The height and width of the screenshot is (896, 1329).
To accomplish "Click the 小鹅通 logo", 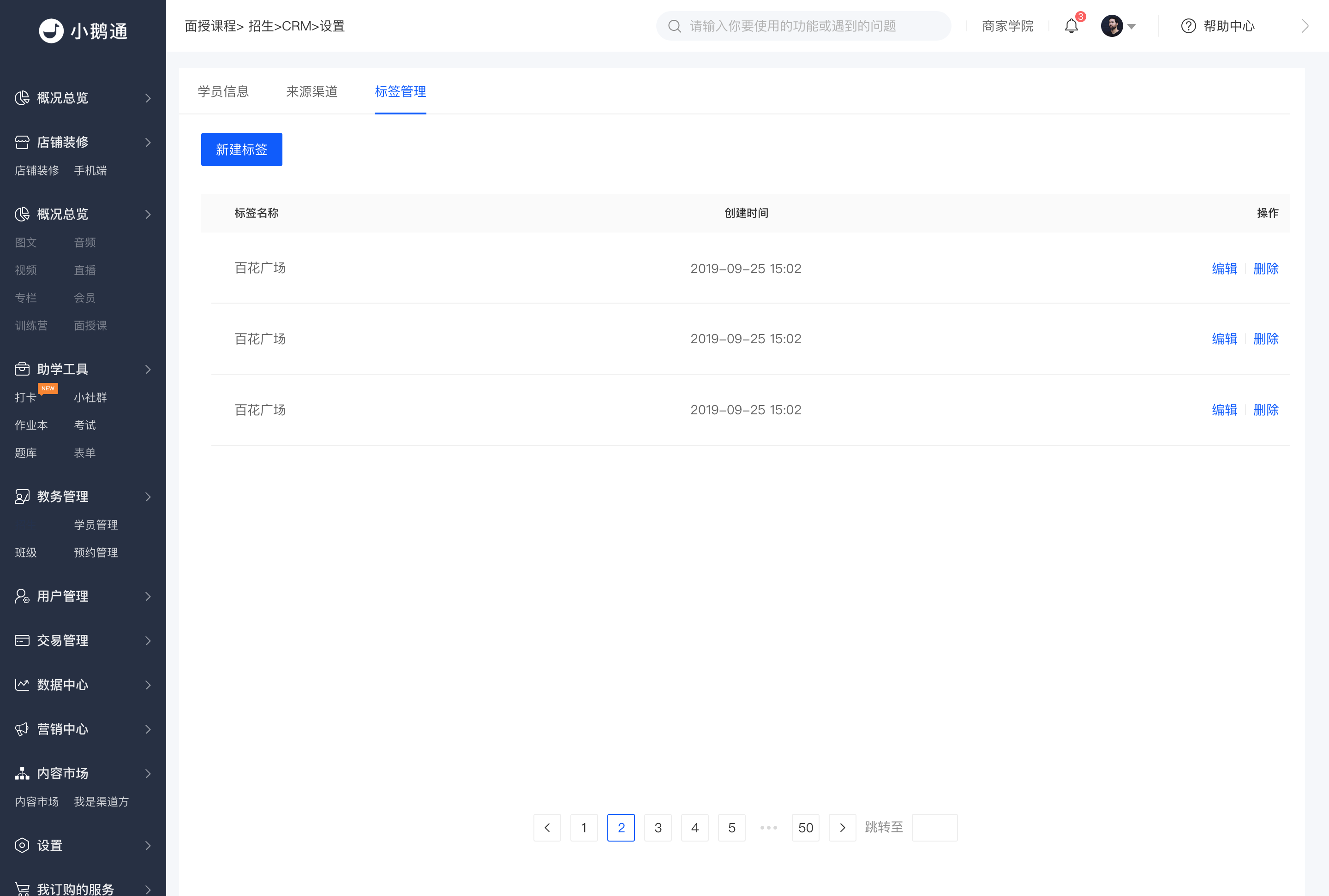I will pos(84,31).
